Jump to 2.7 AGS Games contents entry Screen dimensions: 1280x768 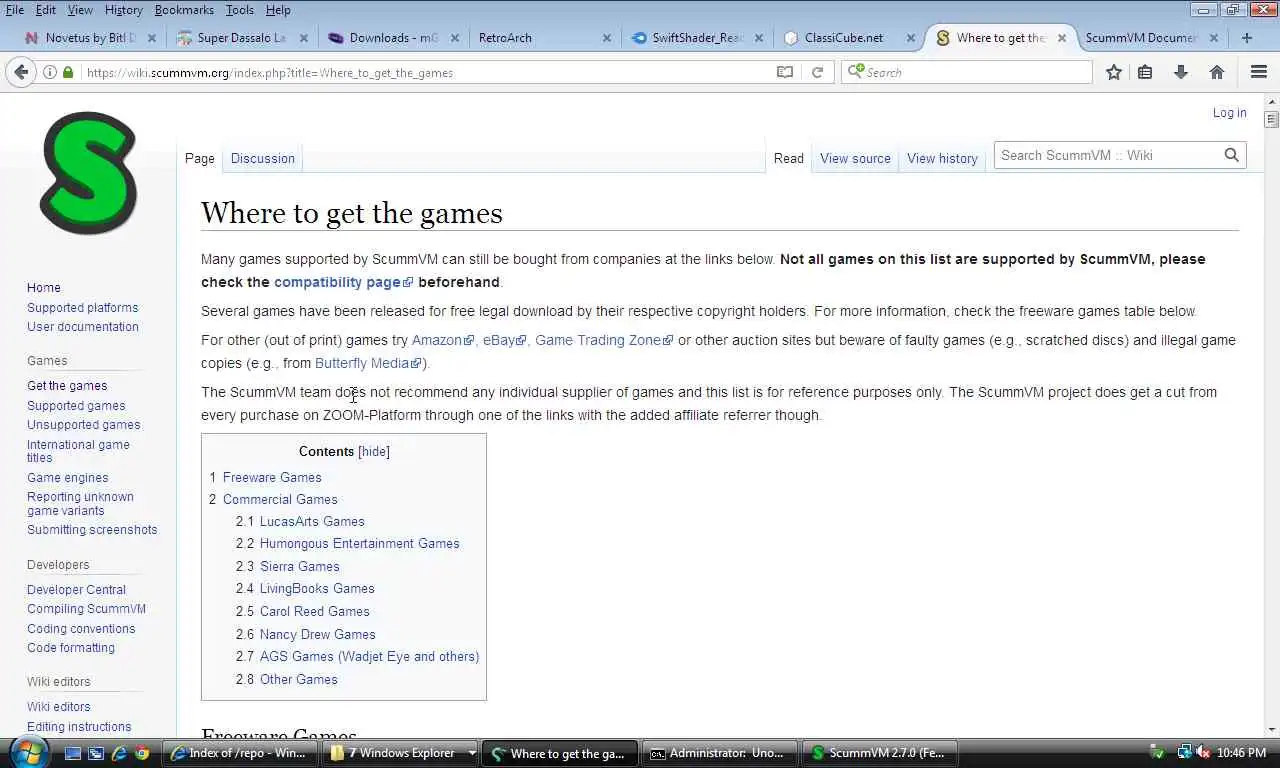click(358, 656)
